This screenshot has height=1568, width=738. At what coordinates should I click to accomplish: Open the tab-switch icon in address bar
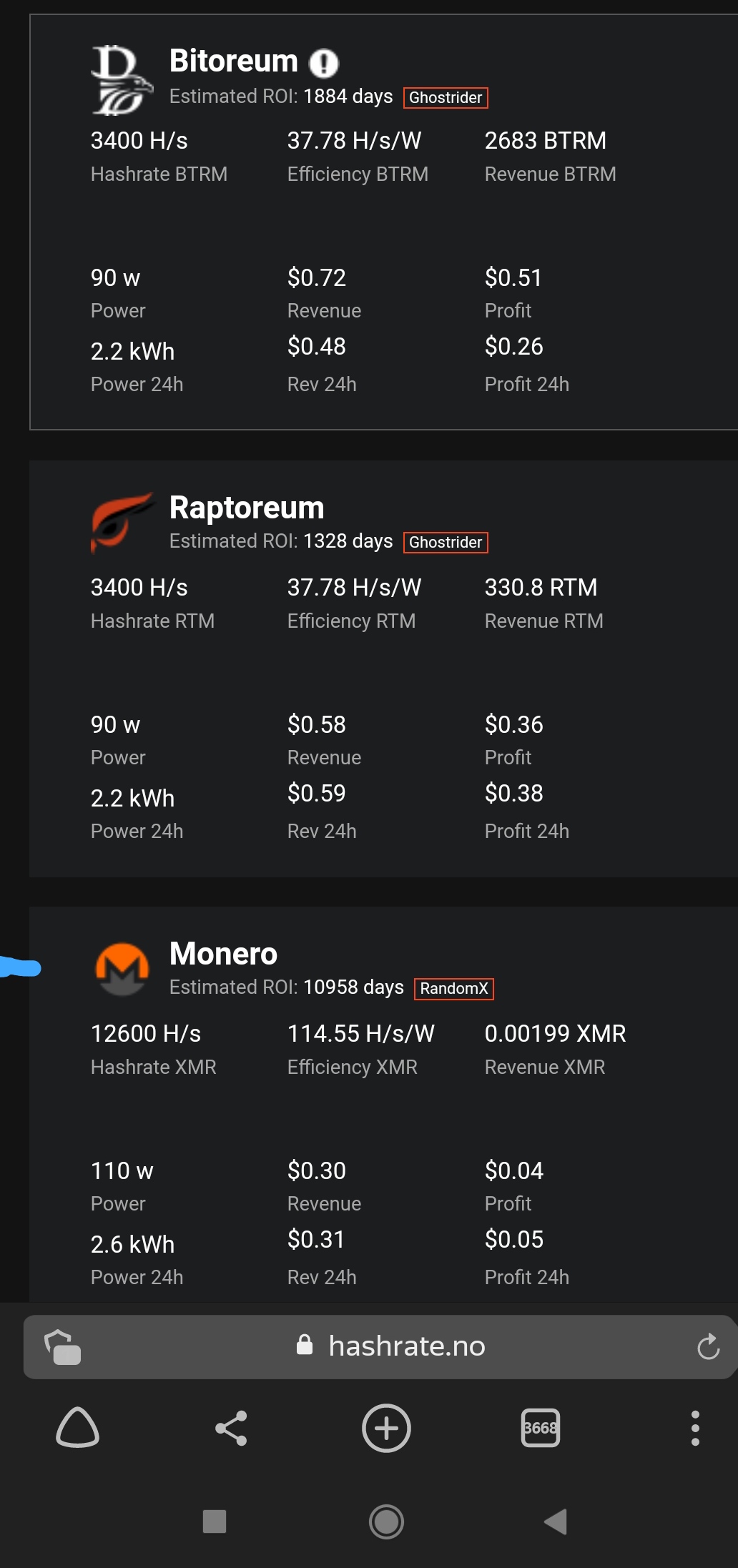point(63,1346)
